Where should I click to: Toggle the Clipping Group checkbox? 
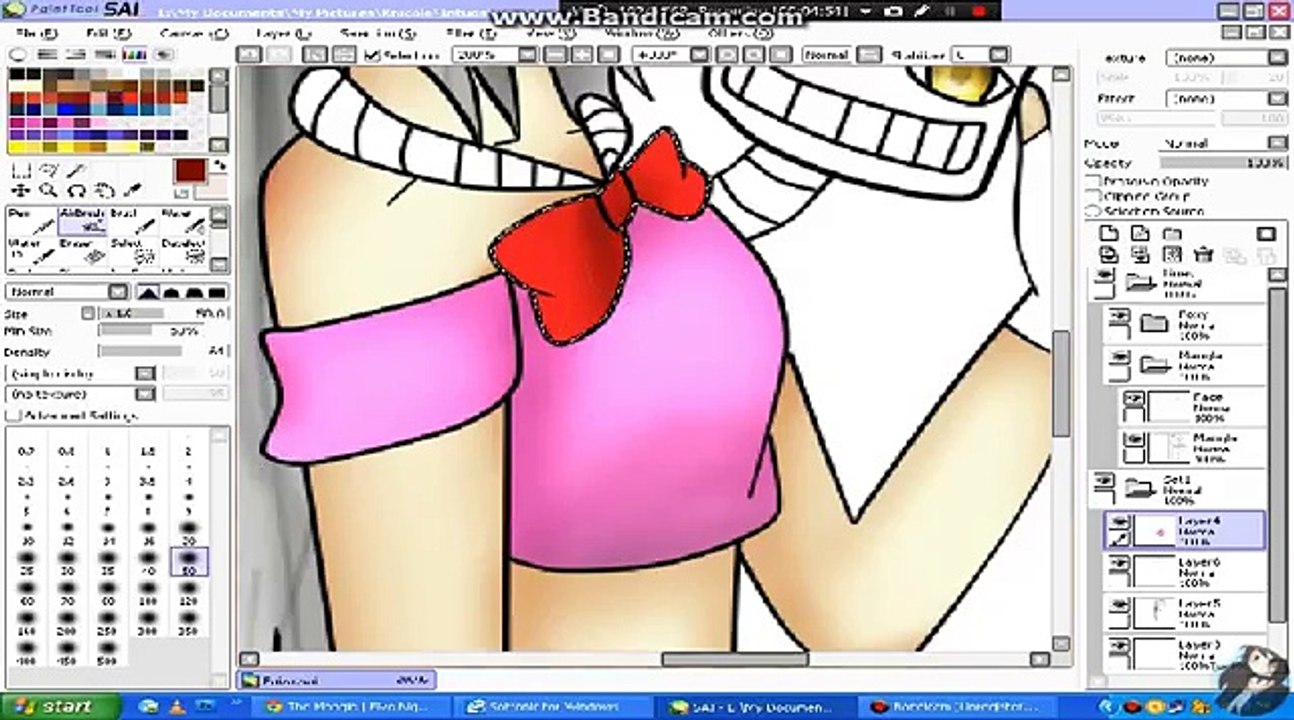pos(1093,197)
